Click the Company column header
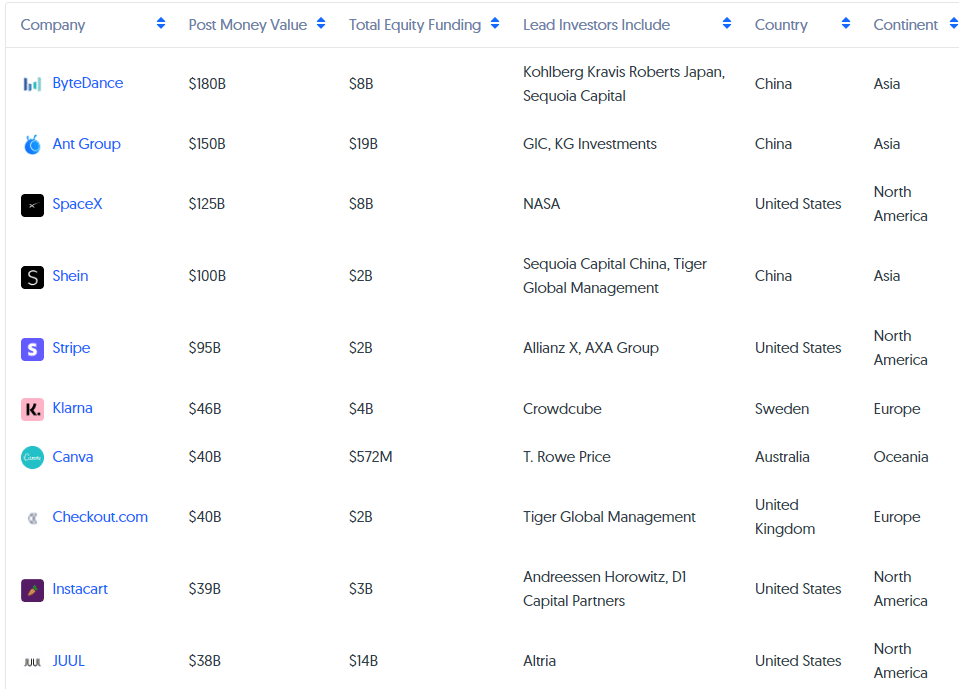Viewport: 959px width, 689px height. [x=53, y=24]
